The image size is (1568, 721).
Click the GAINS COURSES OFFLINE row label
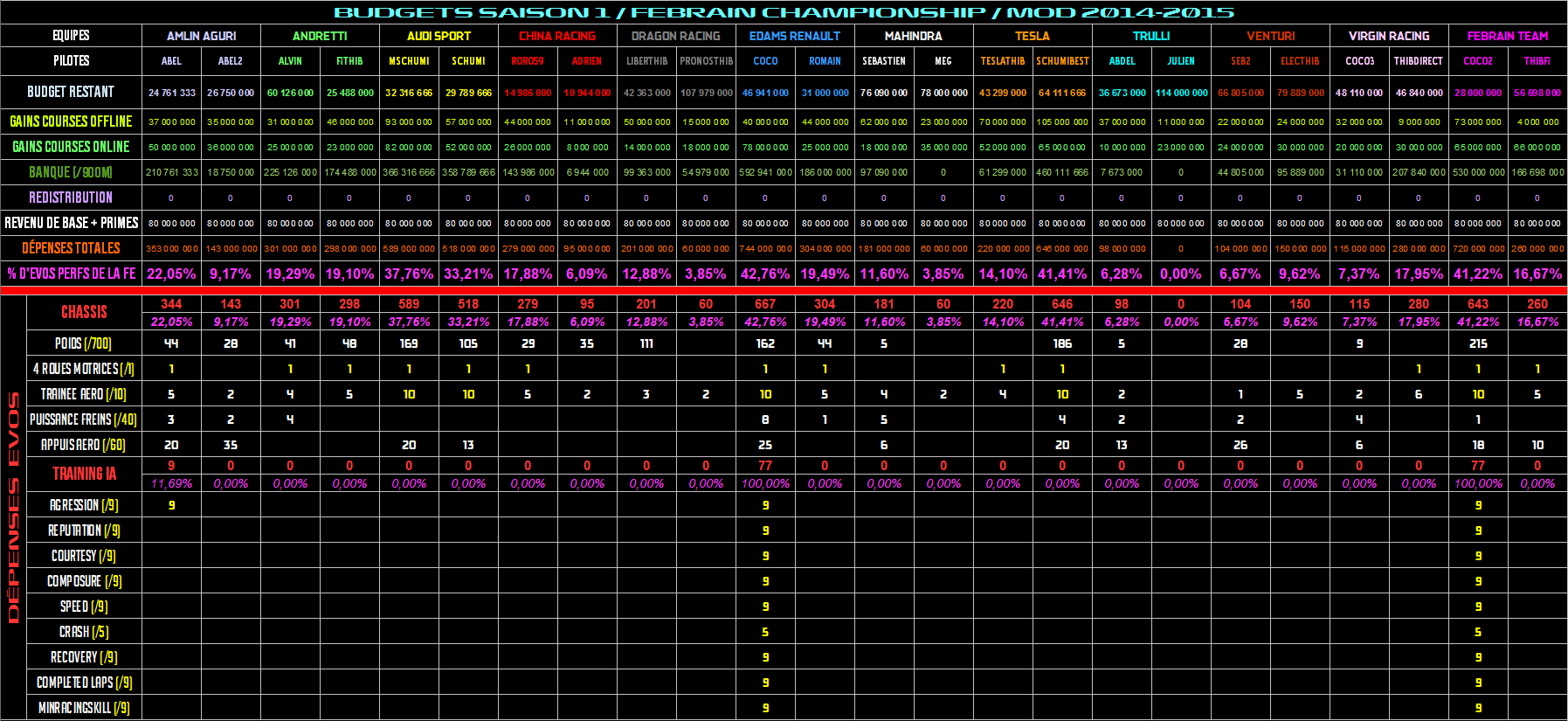(71, 121)
